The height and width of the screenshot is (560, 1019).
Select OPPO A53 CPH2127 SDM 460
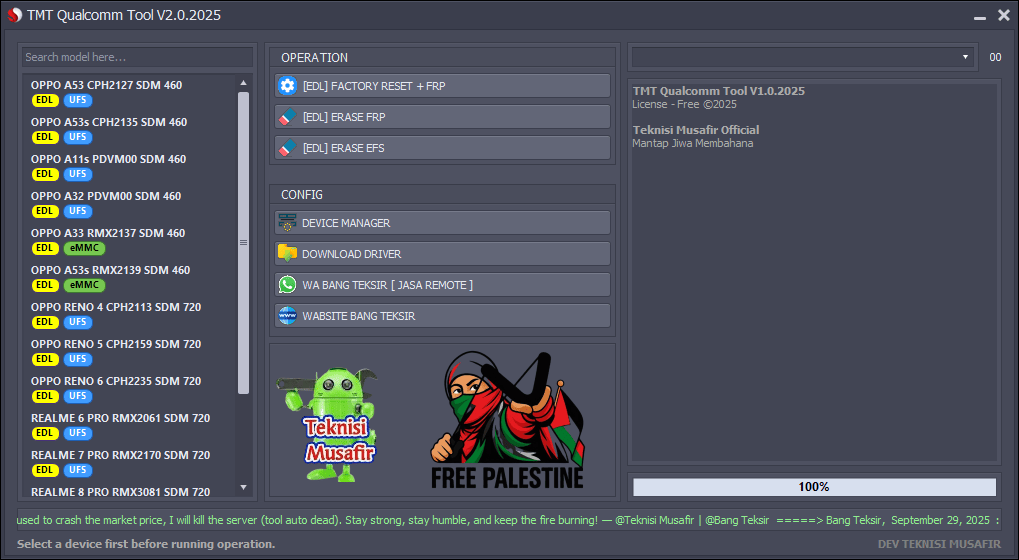coord(106,86)
